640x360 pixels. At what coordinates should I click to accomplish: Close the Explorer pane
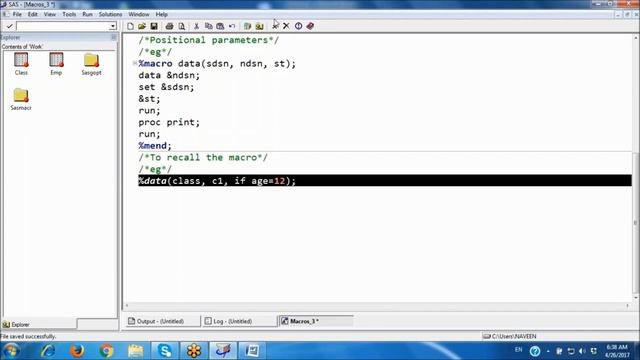(114, 38)
